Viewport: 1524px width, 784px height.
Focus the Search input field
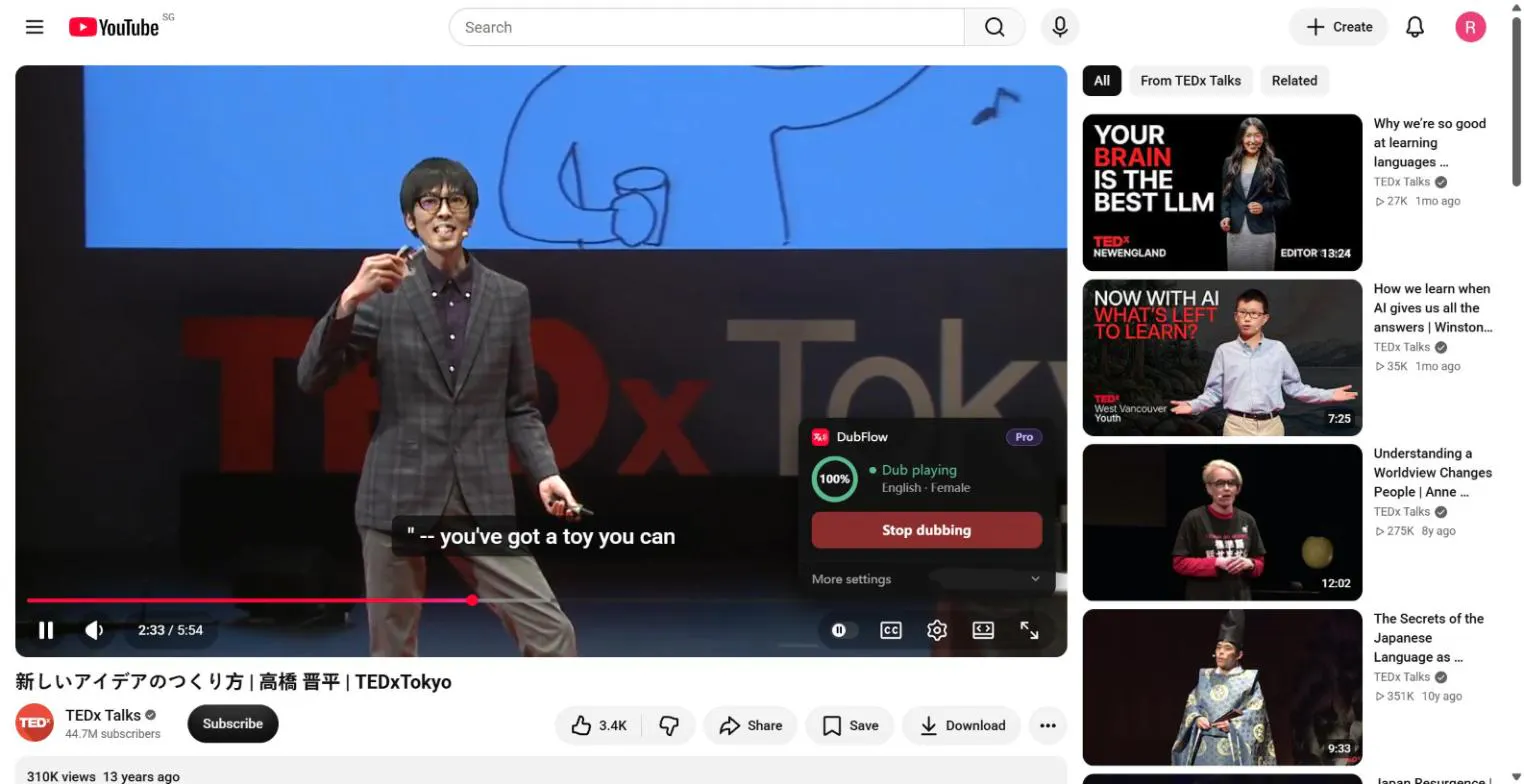(706, 27)
